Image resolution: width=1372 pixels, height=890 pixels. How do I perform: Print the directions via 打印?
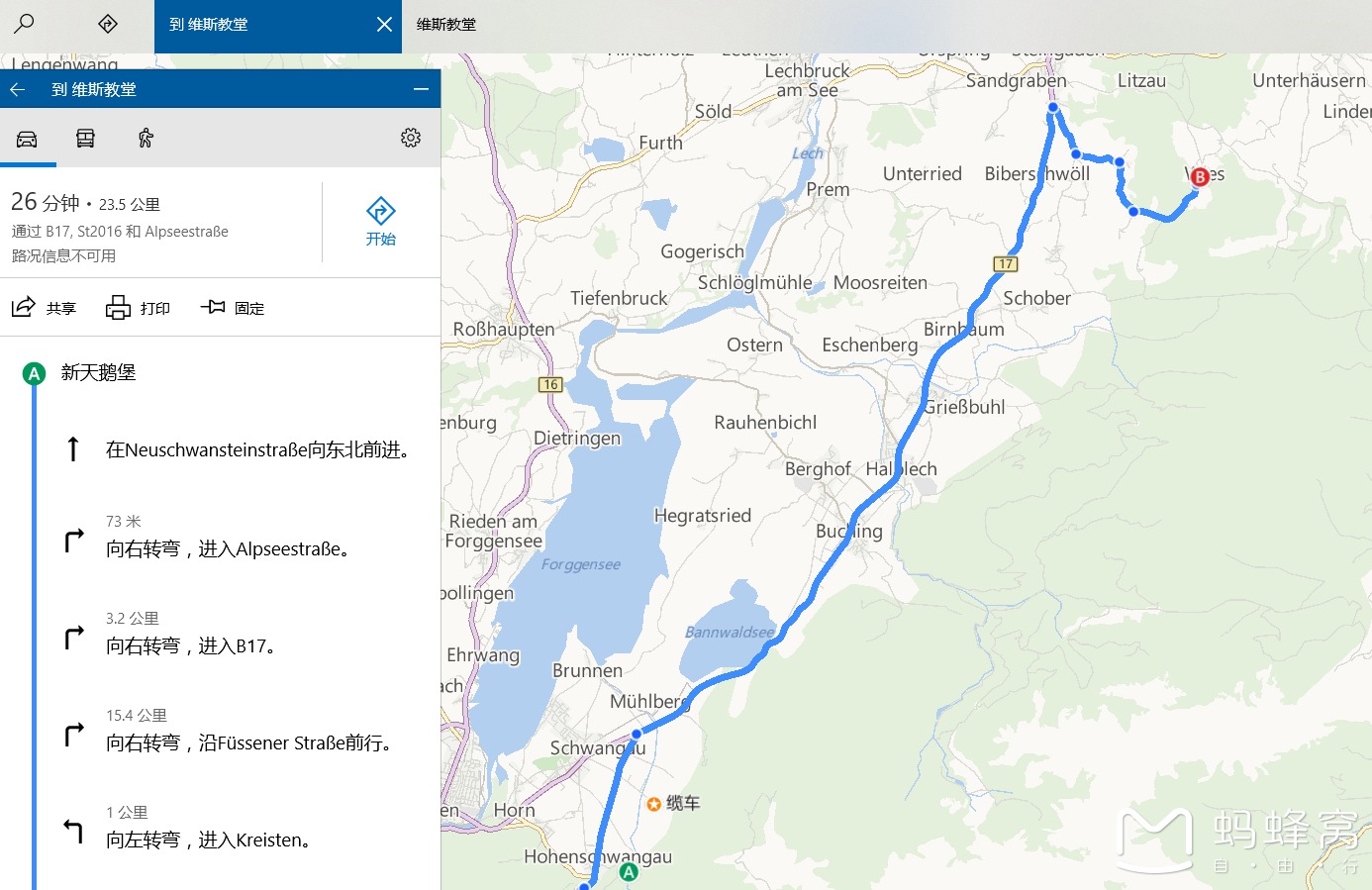(x=138, y=308)
